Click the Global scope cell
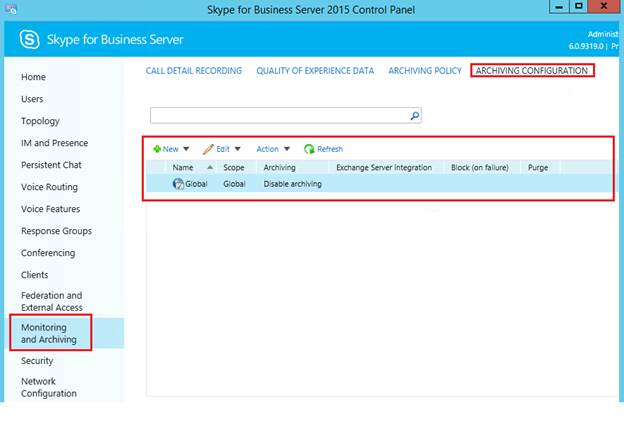624x442 pixels. click(x=234, y=184)
